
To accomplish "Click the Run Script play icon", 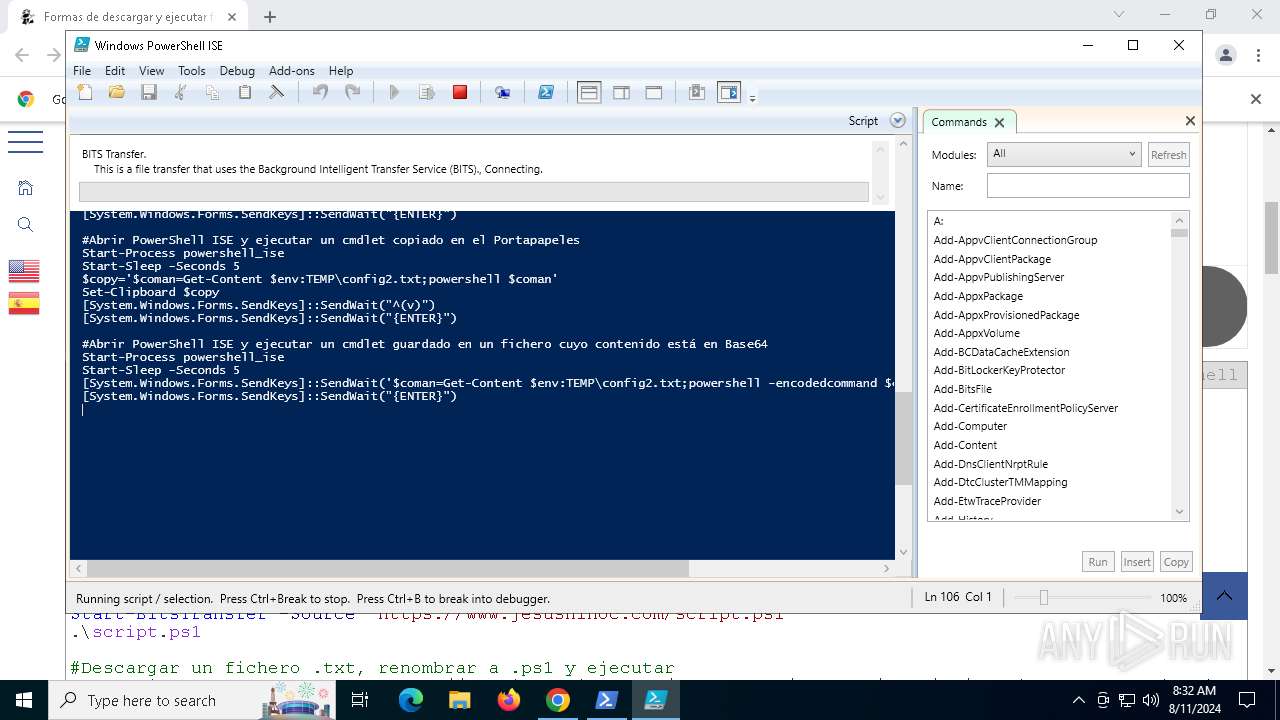I will click(394, 92).
